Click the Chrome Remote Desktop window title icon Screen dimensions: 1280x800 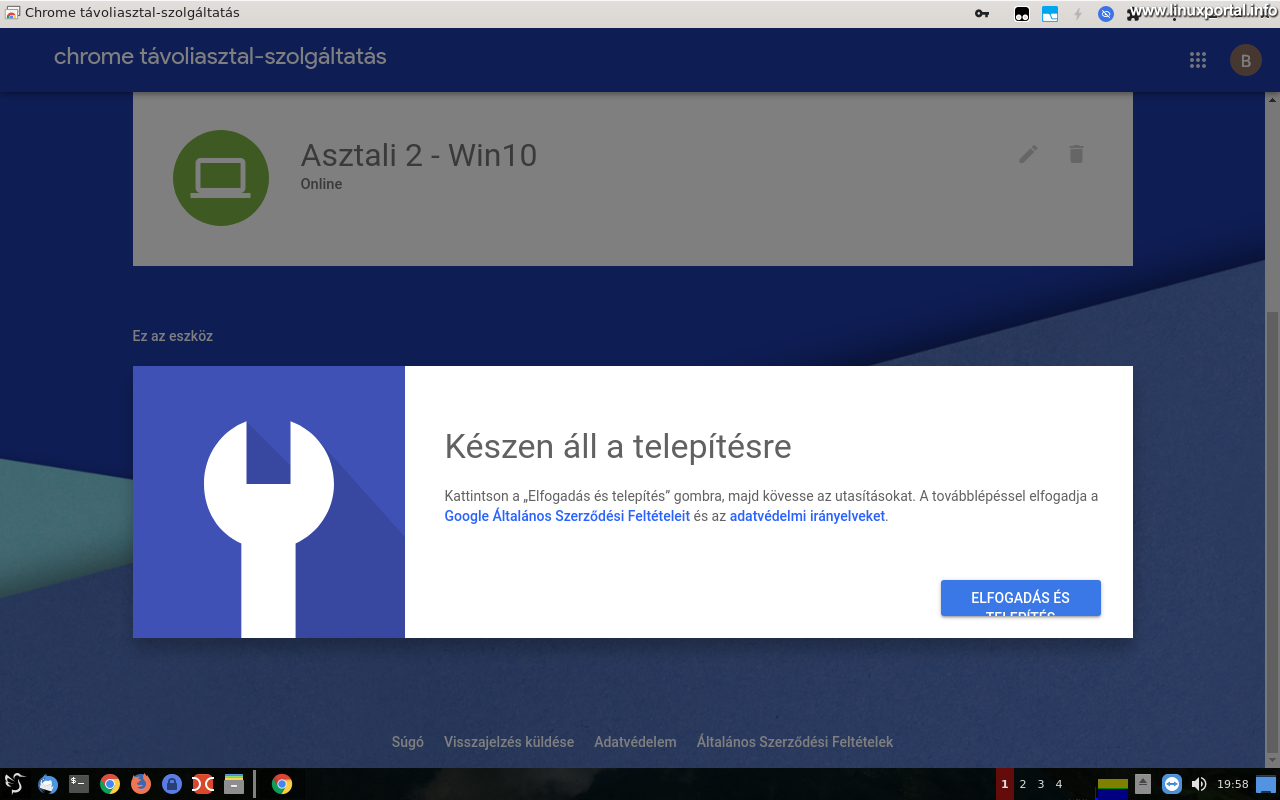pyautogui.click(x=12, y=13)
